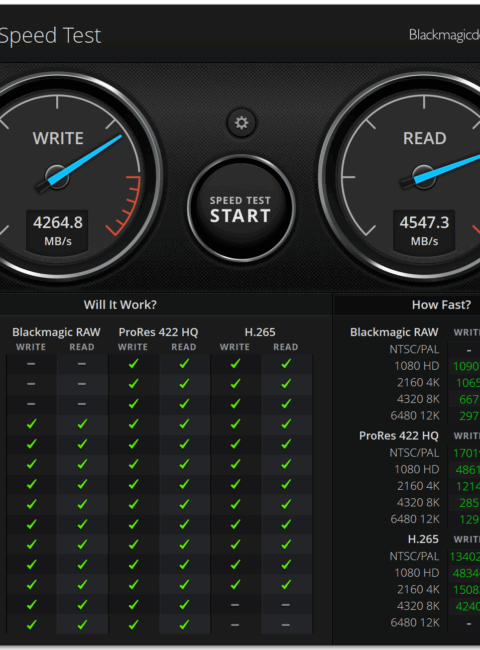Click 2160 4K row under H.265 in How Fast
The height and width of the screenshot is (650, 480).
pyautogui.click(x=418, y=589)
